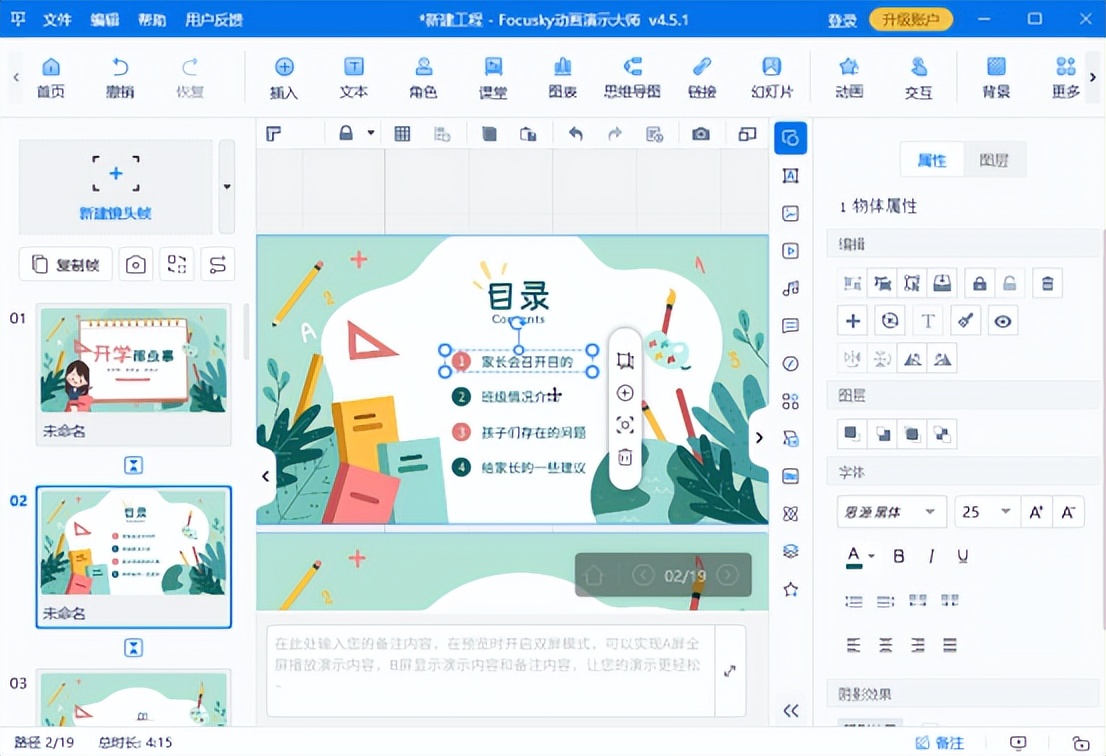The image size is (1106, 756).
Task: Toggle underline formatting on the text
Action: (962, 555)
